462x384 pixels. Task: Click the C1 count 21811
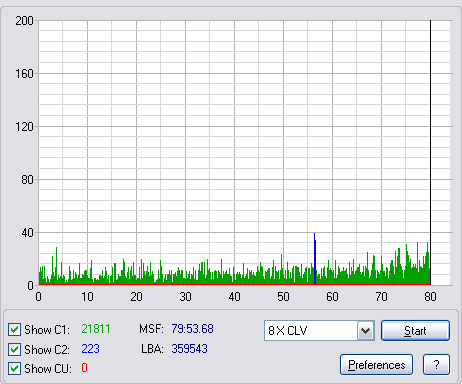[96, 329]
